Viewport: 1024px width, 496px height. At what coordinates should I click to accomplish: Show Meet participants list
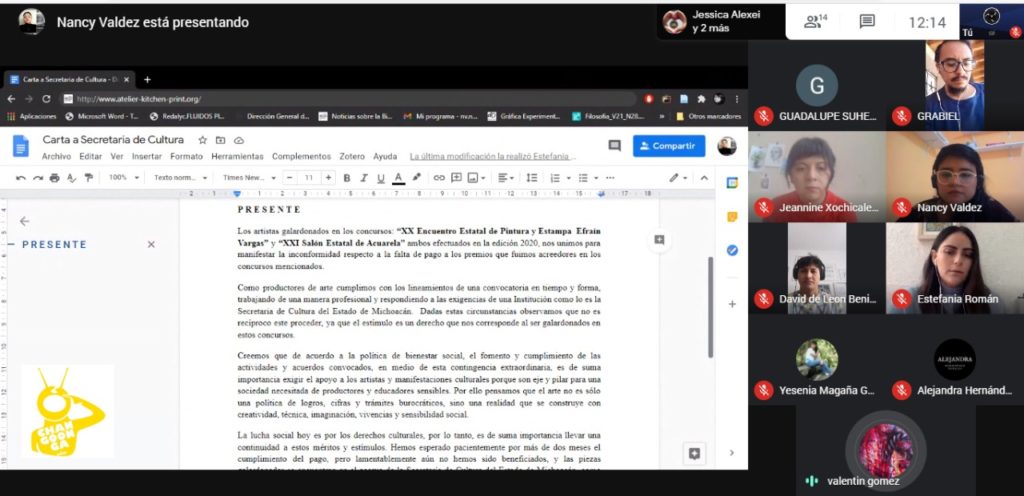click(x=815, y=22)
